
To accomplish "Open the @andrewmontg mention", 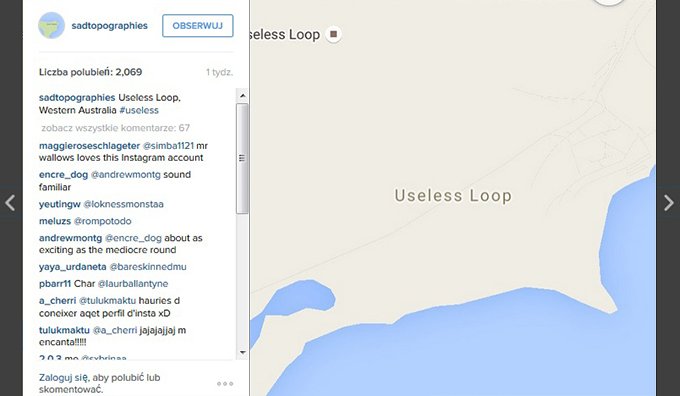I will pos(125,175).
